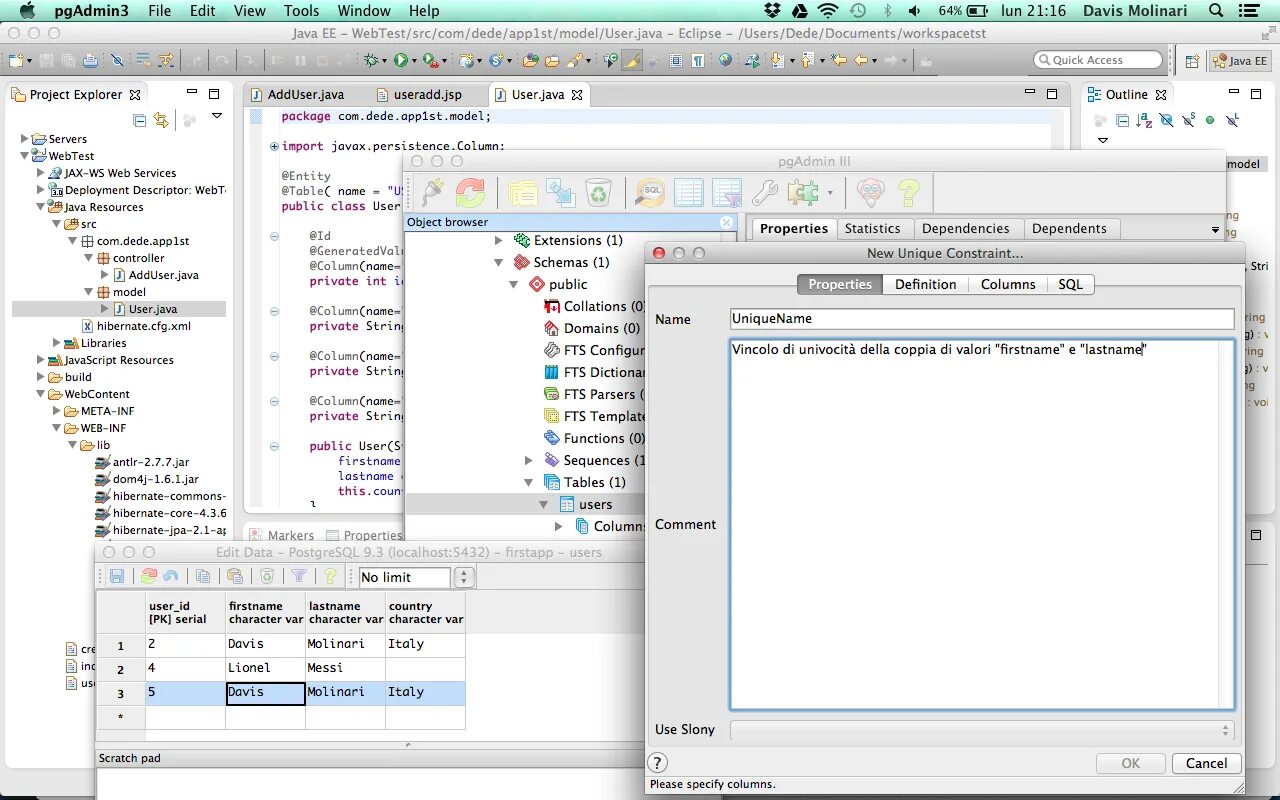Expand the Libraries node
The height and width of the screenshot is (800, 1280).
click(x=57, y=343)
